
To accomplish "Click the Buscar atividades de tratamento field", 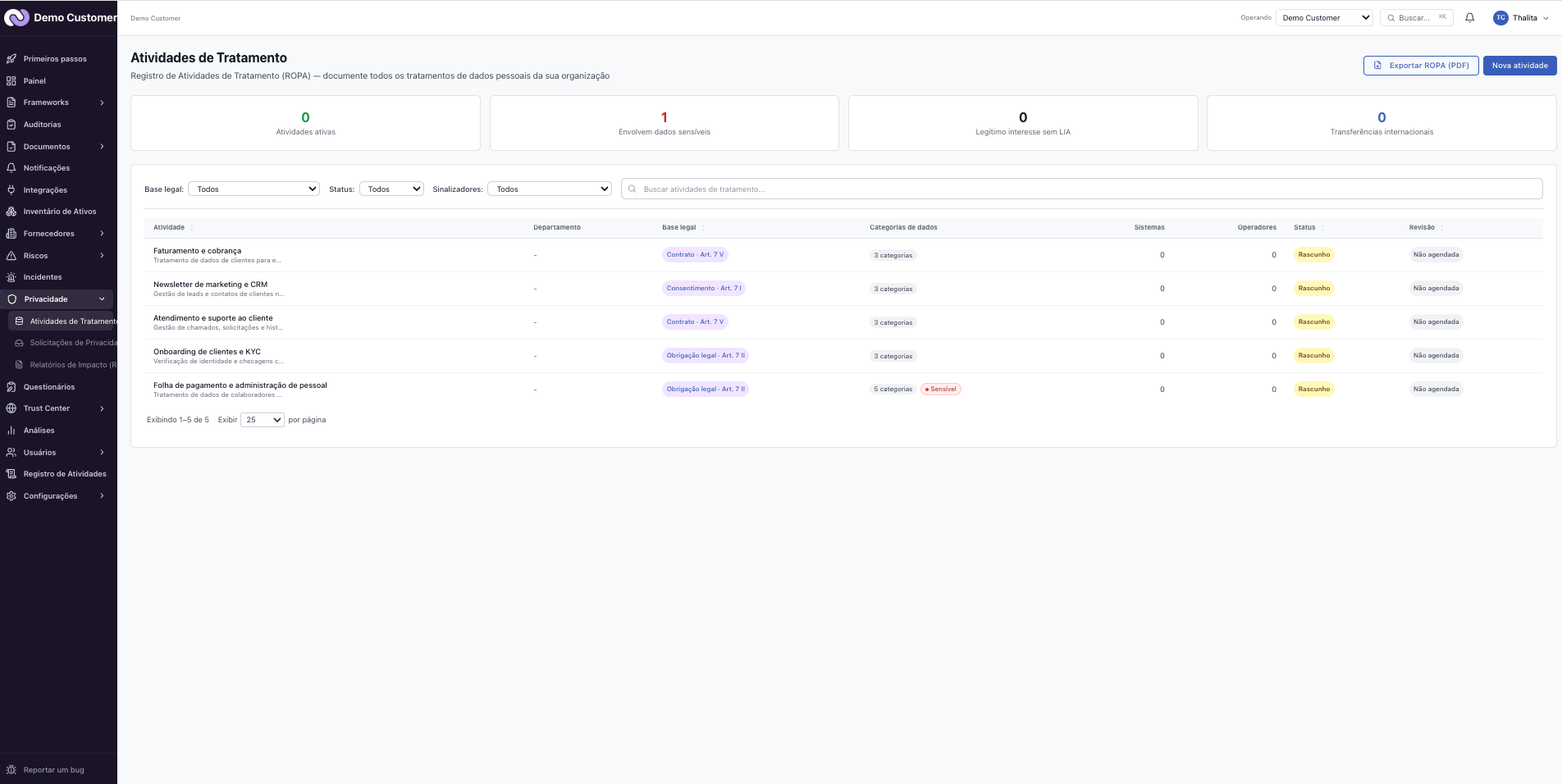I will pos(1081,189).
